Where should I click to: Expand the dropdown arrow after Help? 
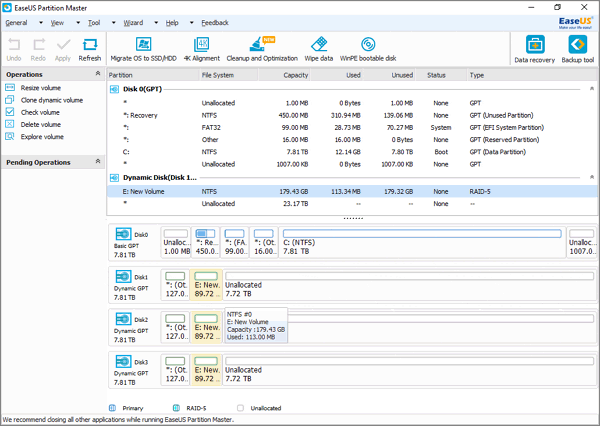[x=192, y=23]
